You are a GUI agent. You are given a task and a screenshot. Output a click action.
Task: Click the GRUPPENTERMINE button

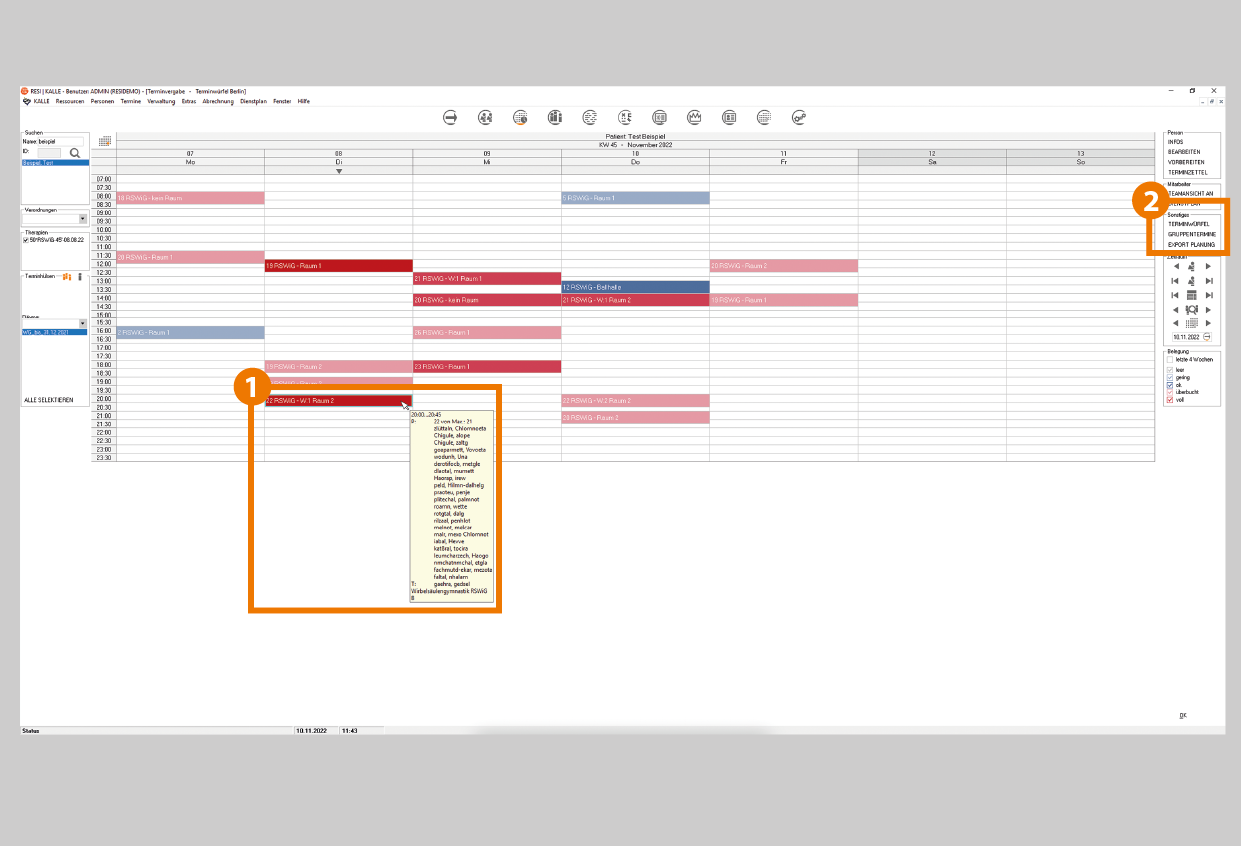point(1191,234)
